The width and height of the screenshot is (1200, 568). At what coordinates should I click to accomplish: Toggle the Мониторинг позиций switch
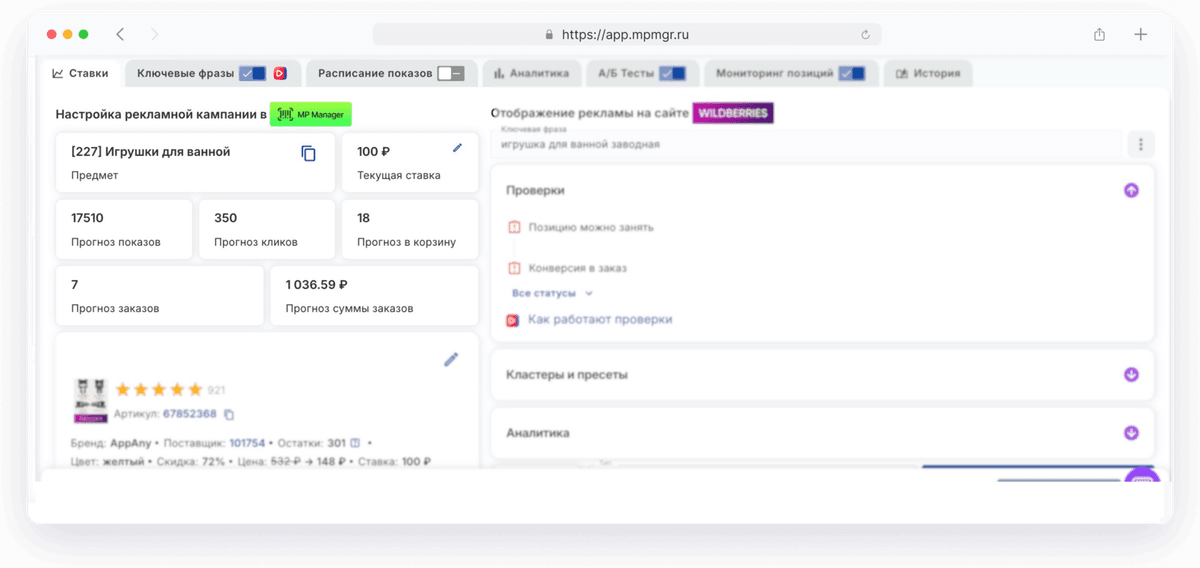tap(852, 73)
